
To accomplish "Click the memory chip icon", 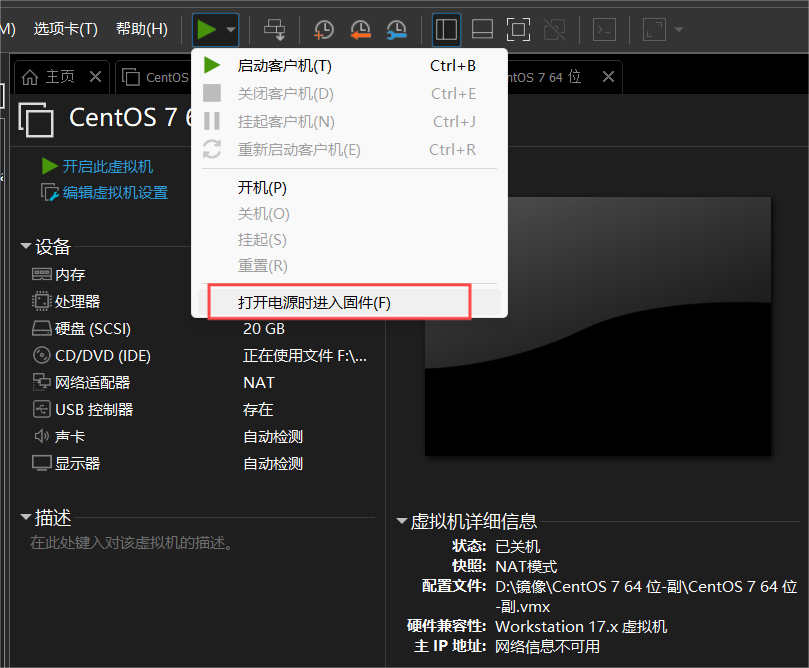I will pos(41,274).
